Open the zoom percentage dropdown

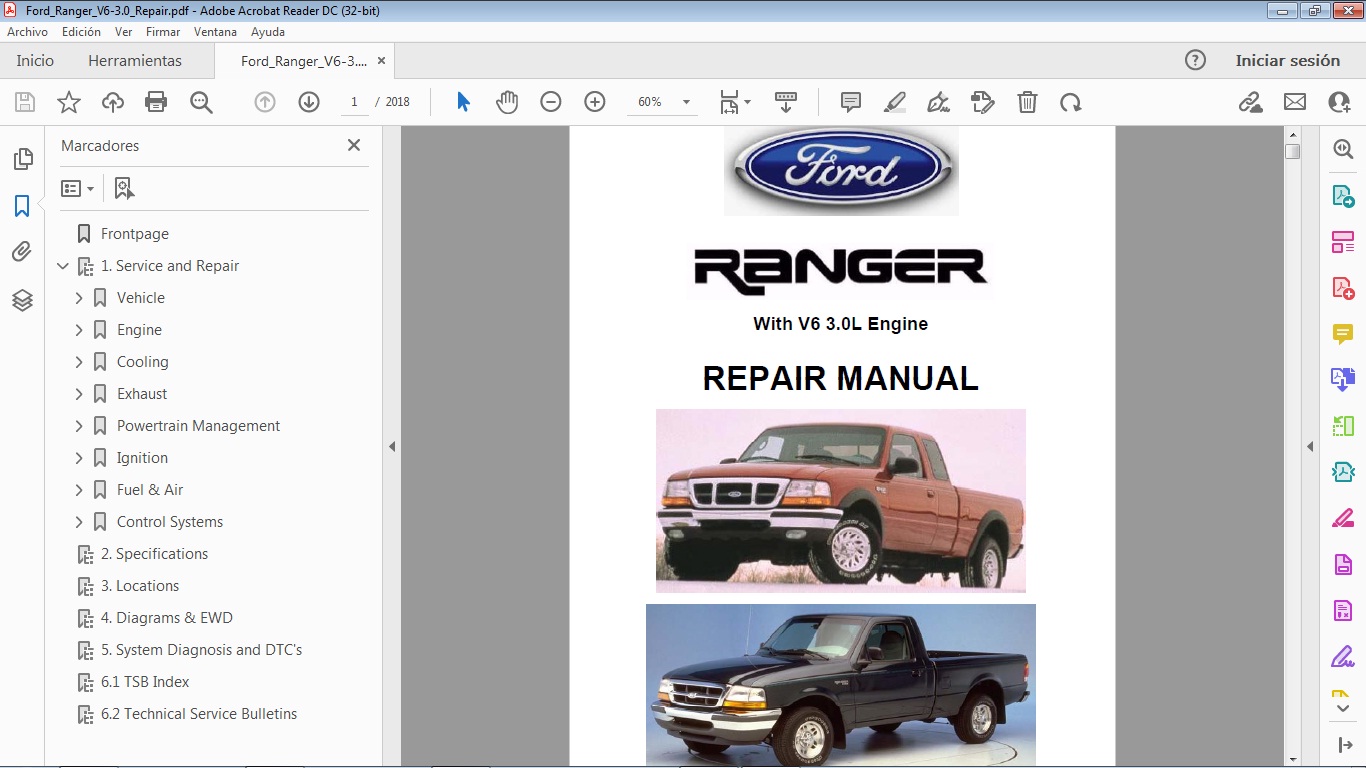point(685,101)
